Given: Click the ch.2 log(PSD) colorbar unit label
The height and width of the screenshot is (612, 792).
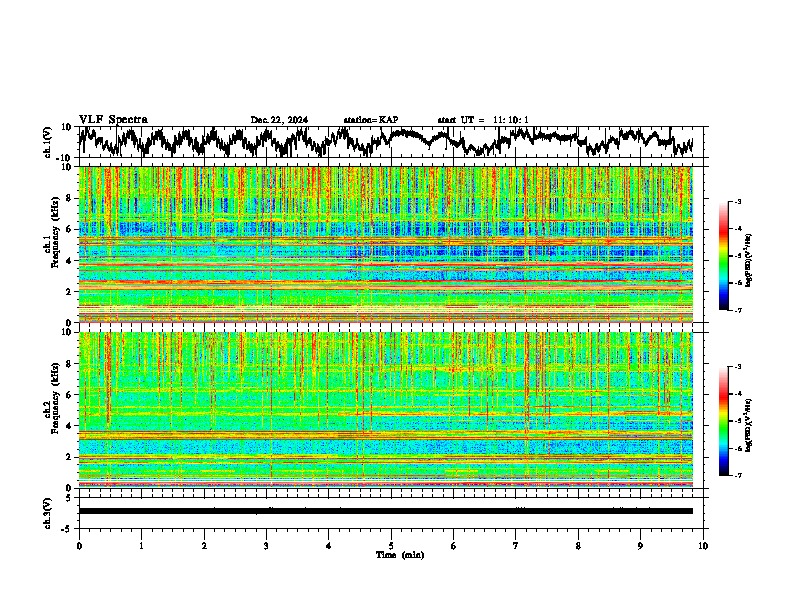Looking at the screenshot, I should point(749,425).
